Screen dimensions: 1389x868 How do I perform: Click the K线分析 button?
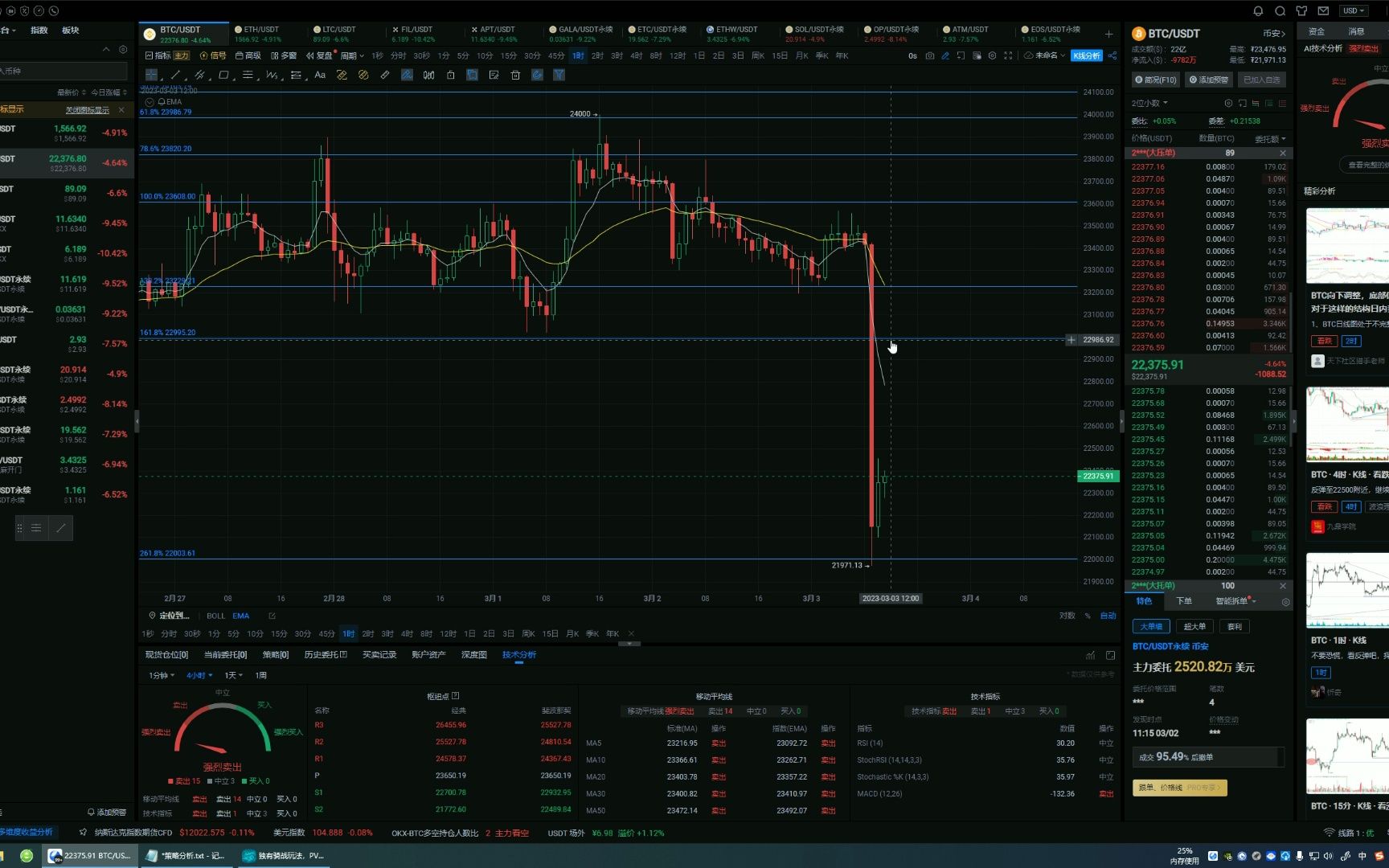(x=1087, y=56)
